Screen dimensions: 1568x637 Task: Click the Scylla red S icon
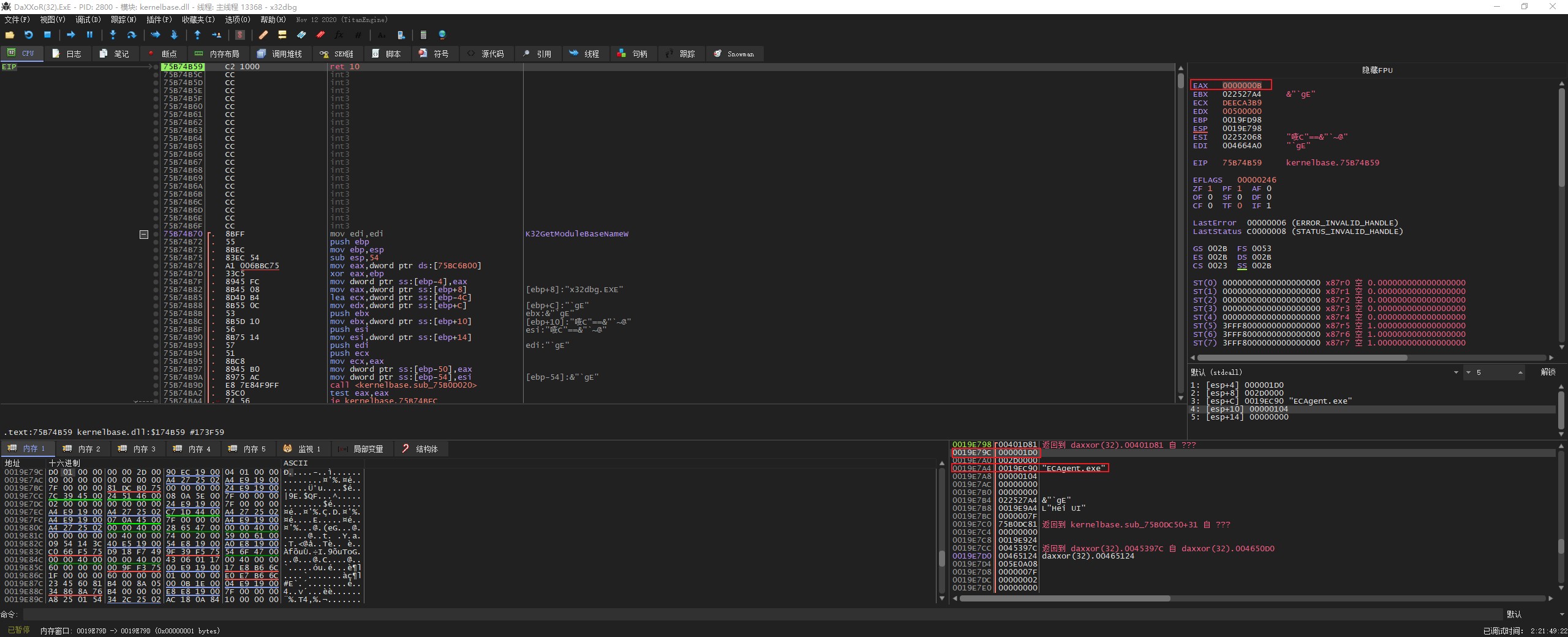[240, 35]
